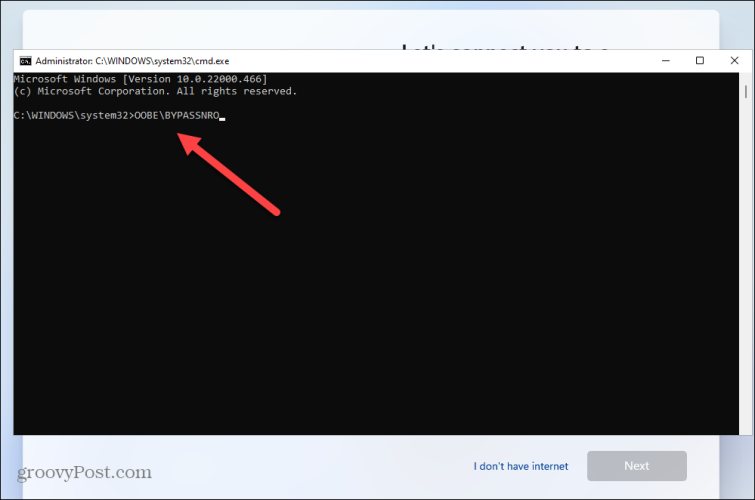755x500 pixels.
Task: Click the Microsoft Windows version line
Action: (x=140, y=79)
